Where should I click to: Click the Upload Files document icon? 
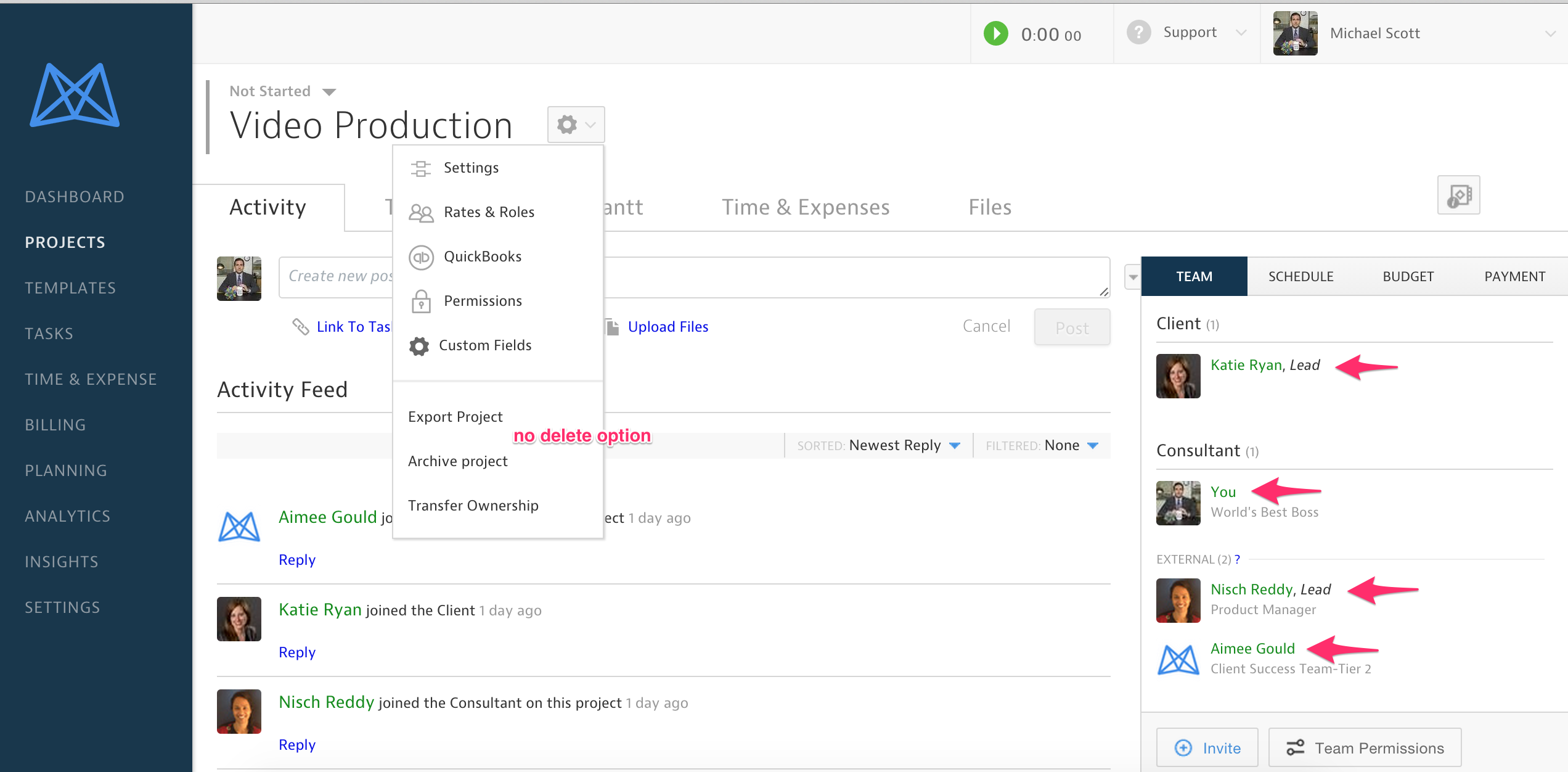point(612,327)
